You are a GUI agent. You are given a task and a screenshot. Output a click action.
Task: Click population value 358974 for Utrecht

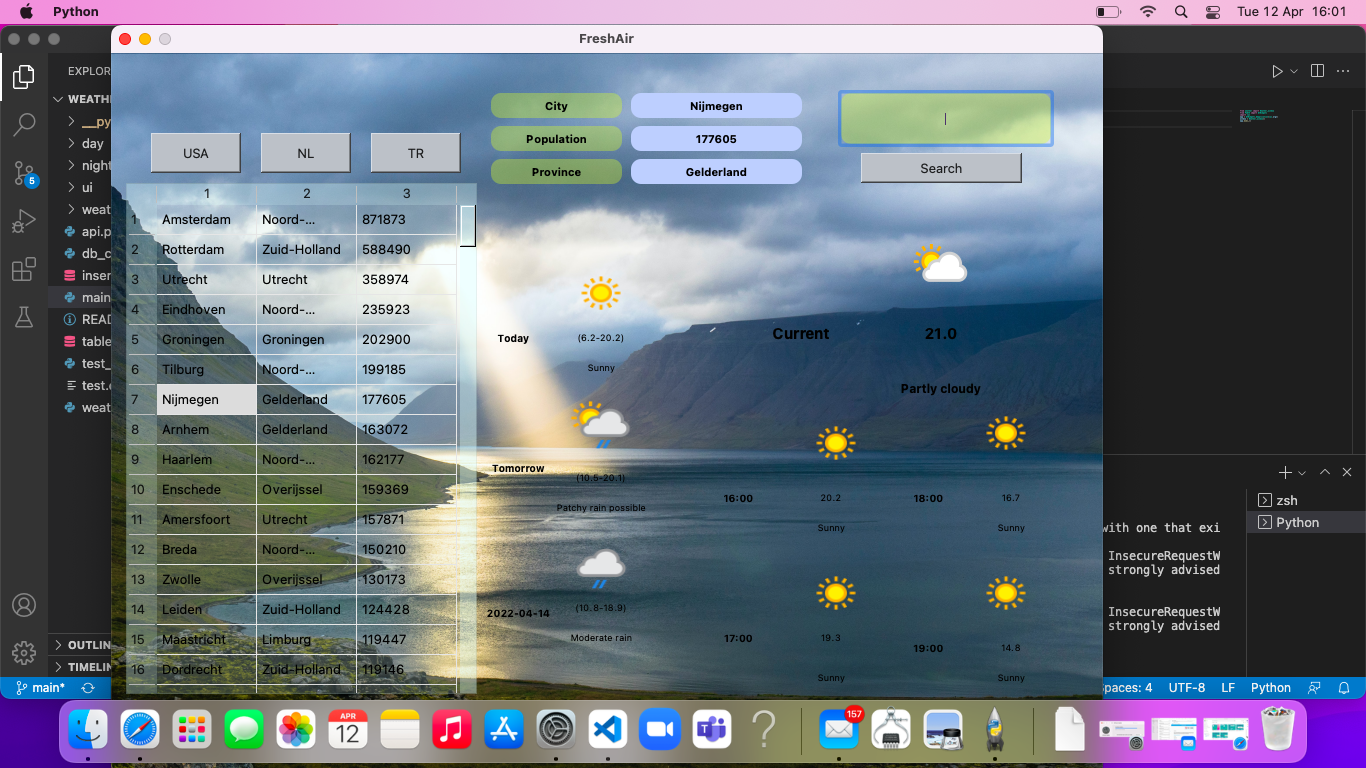click(x=406, y=280)
